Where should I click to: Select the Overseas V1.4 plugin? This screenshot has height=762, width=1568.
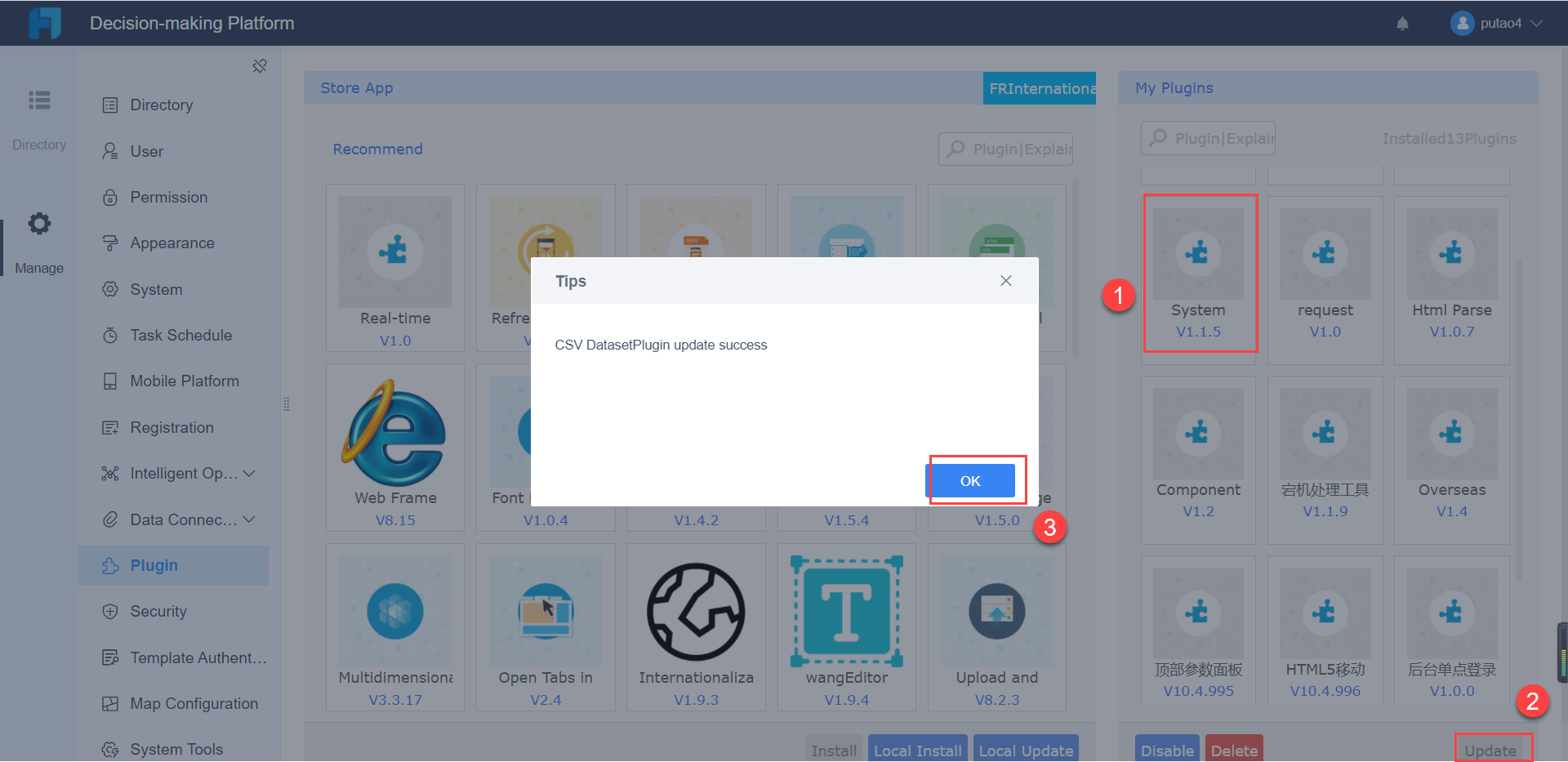point(1452,460)
